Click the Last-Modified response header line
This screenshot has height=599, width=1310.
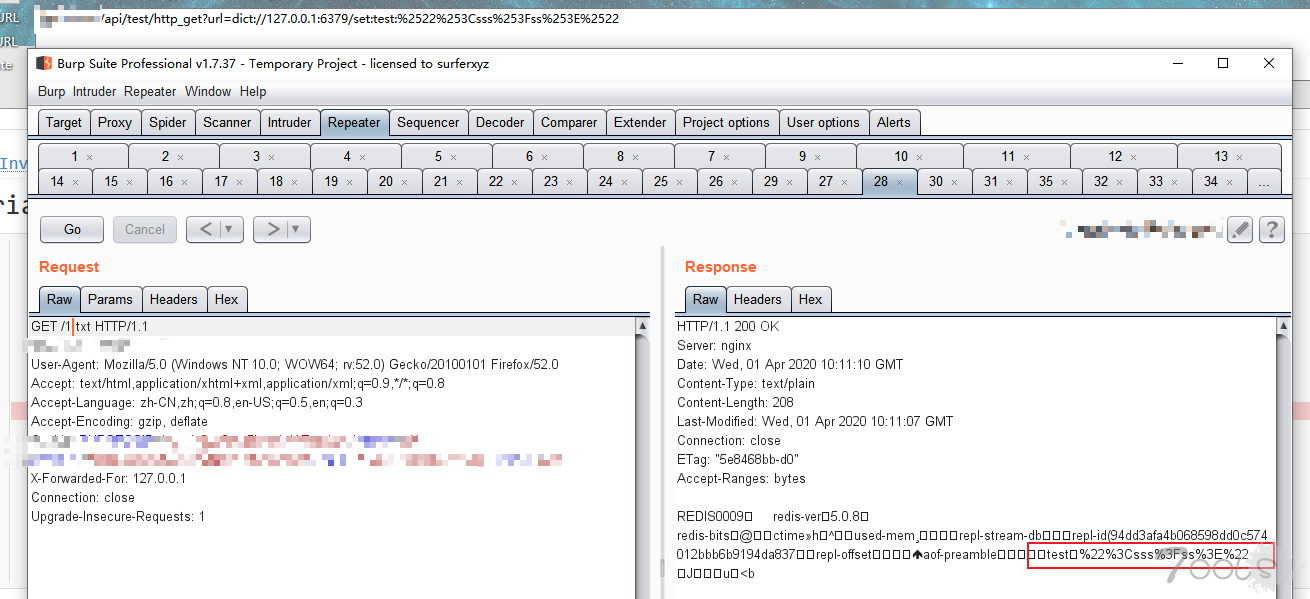click(815, 422)
